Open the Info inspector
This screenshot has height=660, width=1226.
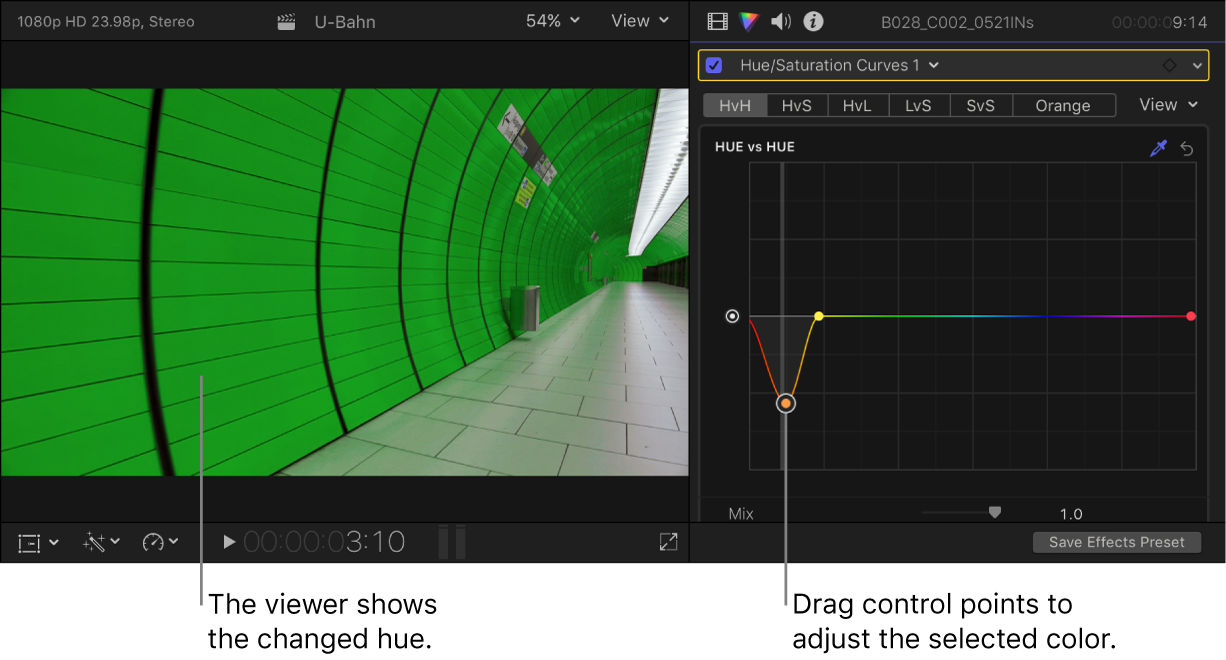click(x=812, y=21)
